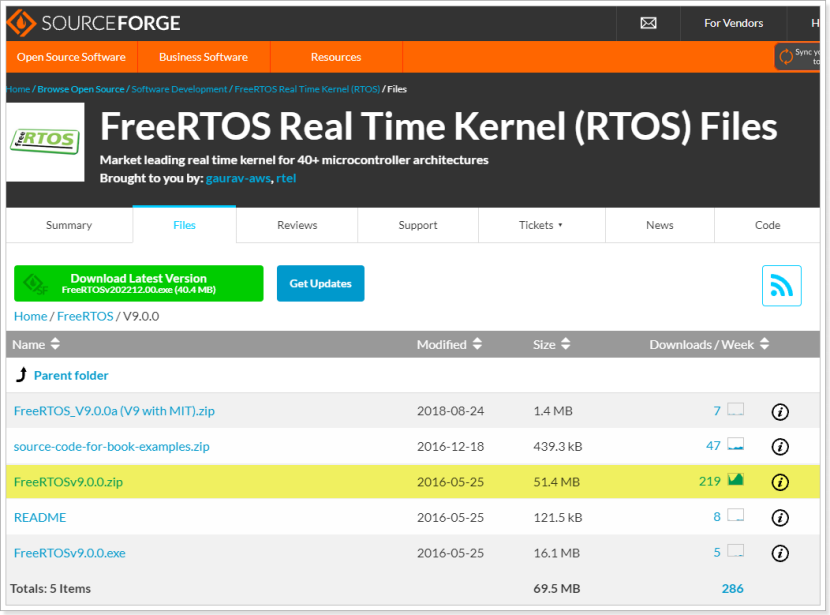Open the Support tab
This screenshot has height=615, width=830.
coord(418,225)
